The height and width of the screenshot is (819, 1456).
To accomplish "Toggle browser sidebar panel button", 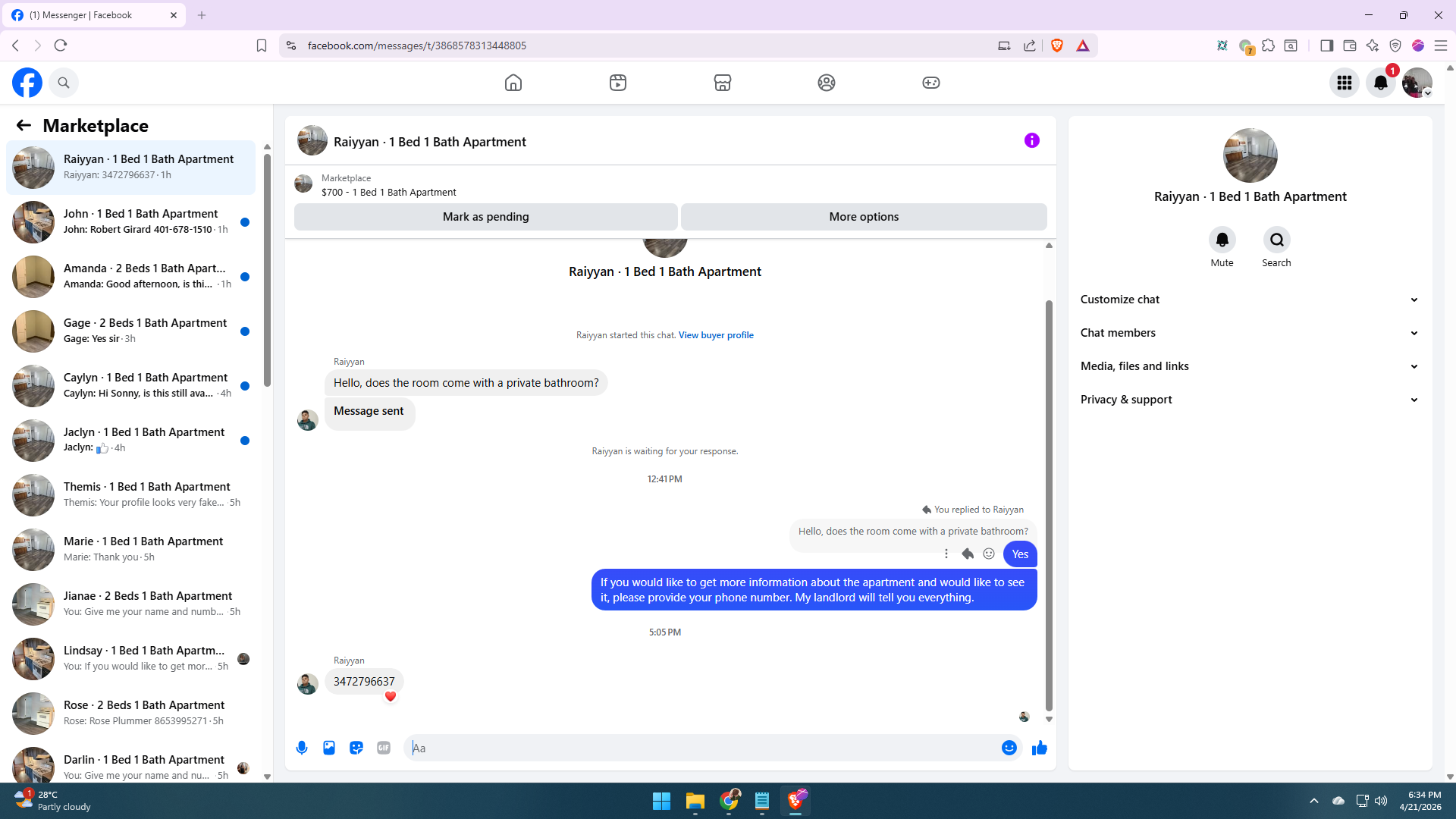I will 1326,45.
